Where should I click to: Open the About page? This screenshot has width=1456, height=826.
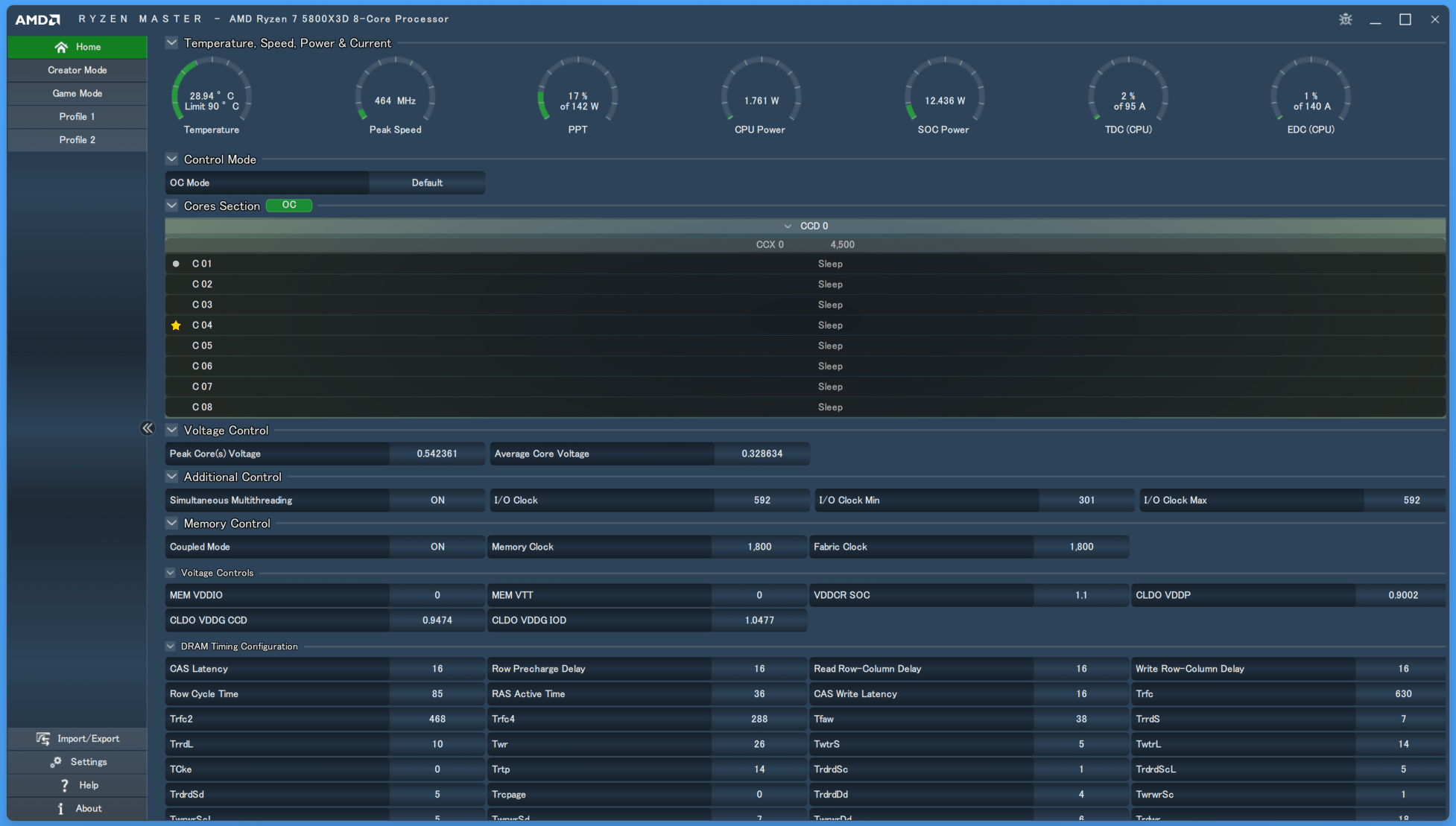coord(77,808)
